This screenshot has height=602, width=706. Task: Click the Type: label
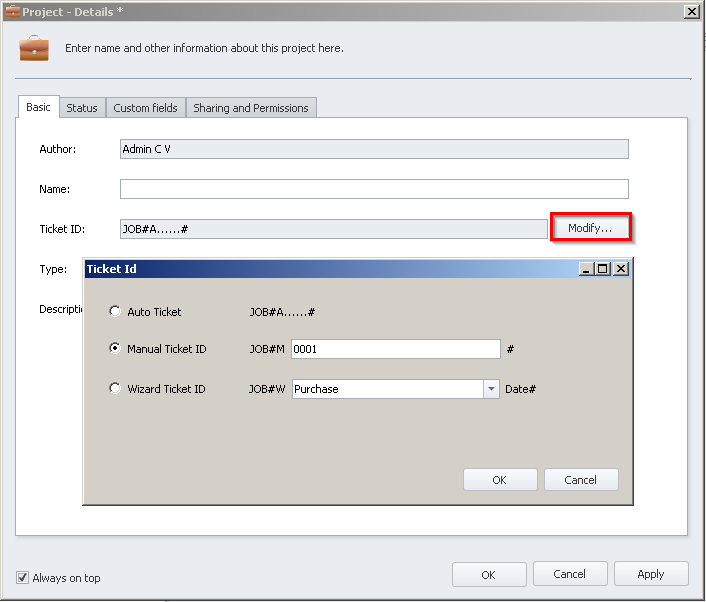click(x=53, y=269)
